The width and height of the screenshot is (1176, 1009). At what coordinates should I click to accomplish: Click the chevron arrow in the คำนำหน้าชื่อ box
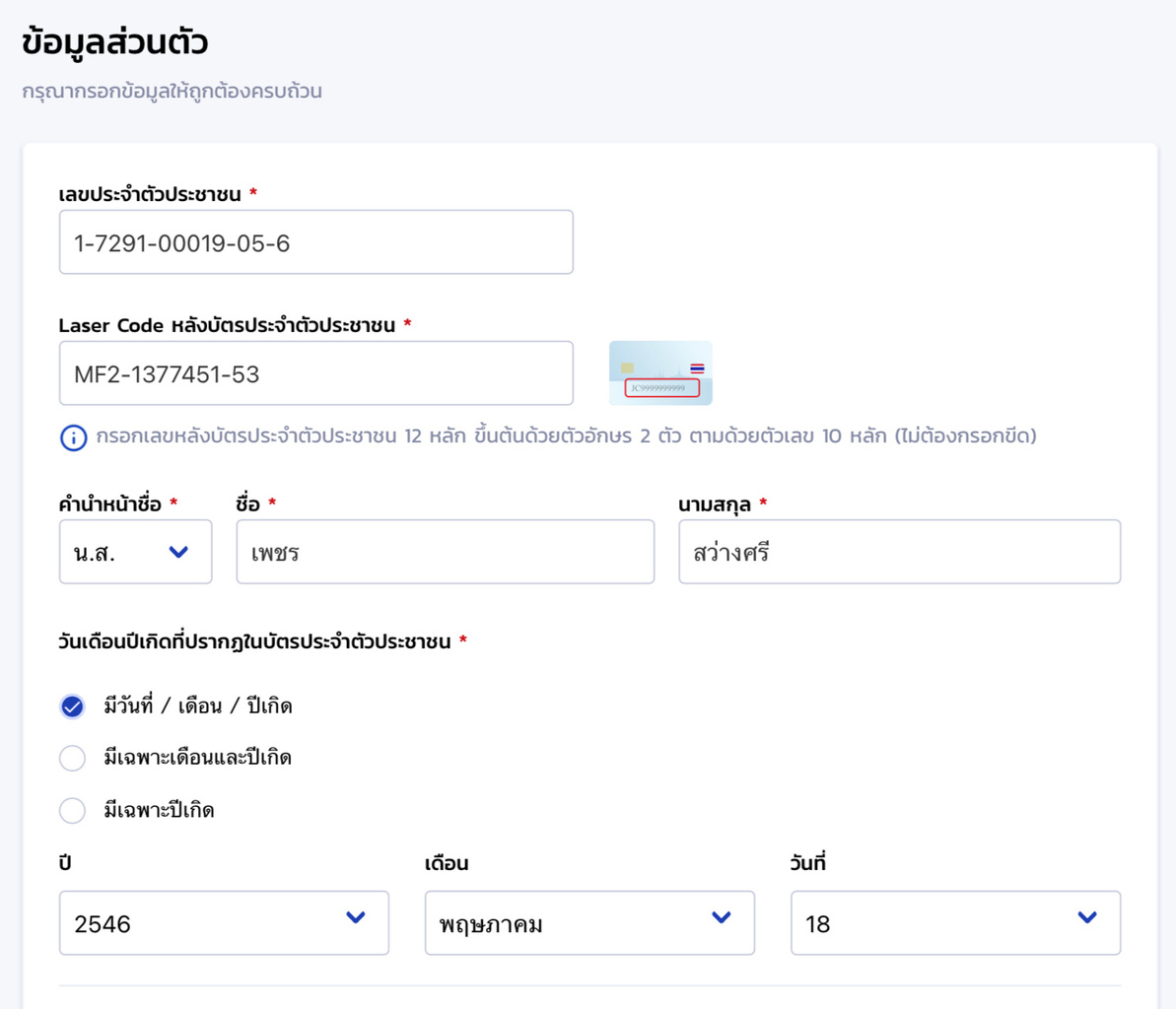point(178,552)
